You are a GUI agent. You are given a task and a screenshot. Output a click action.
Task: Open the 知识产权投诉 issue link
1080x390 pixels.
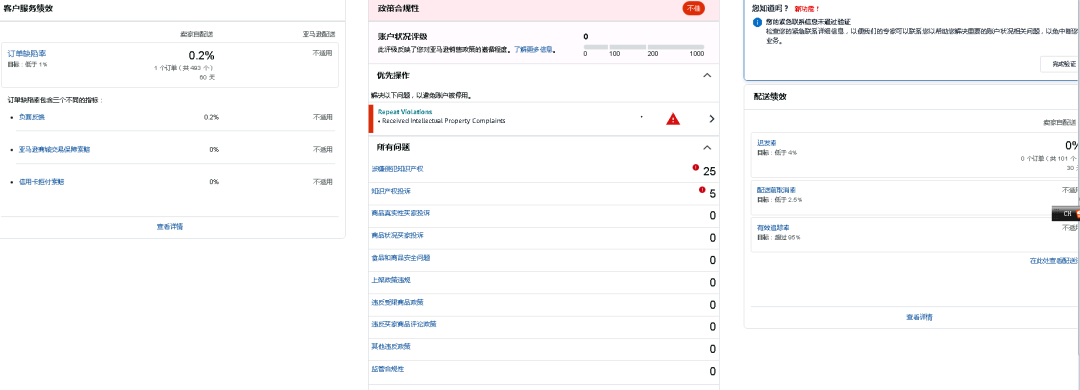click(391, 191)
